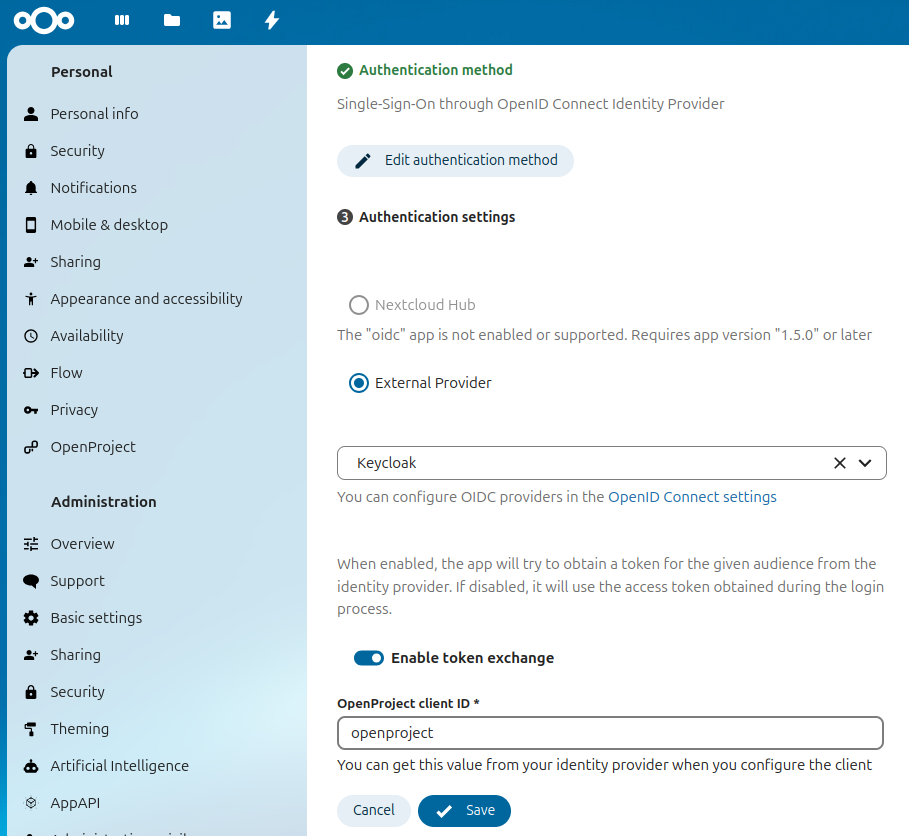This screenshot has width=909, height=836.
Task: Save the OpenProject configuration
Action: 464,810
